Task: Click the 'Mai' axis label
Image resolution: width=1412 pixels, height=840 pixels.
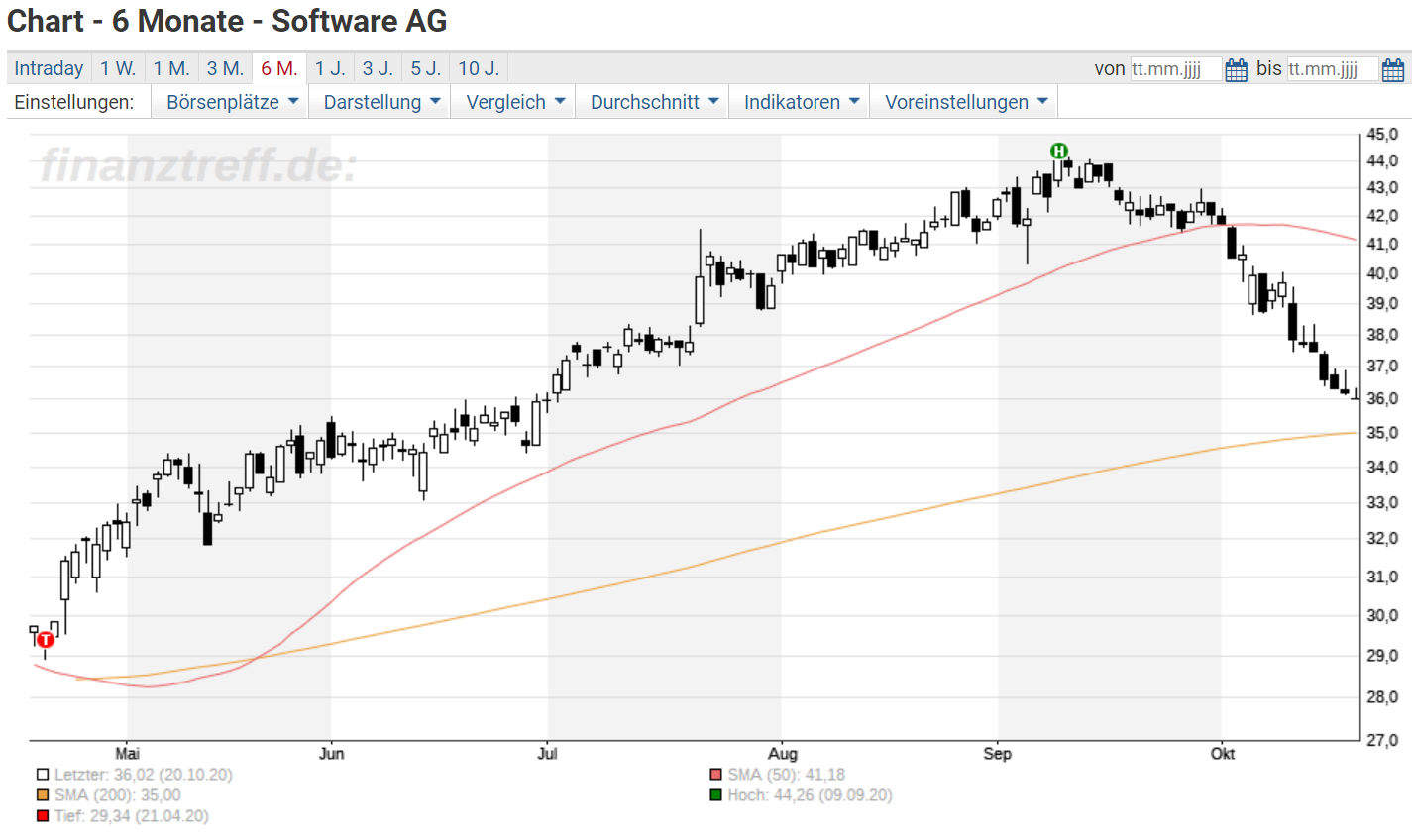Action: 128,754
